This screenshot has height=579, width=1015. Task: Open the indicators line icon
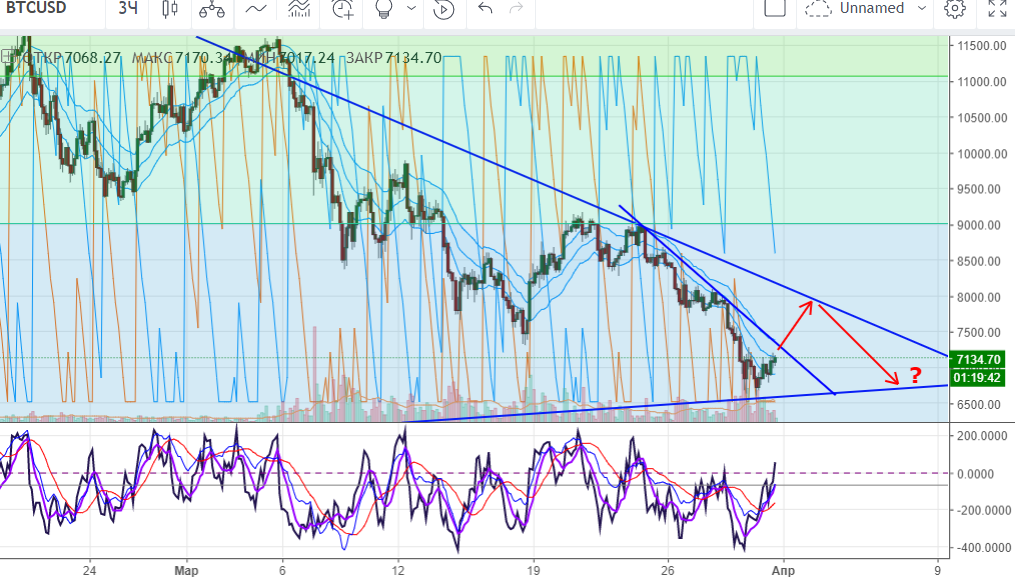click(x=256, y=9)
